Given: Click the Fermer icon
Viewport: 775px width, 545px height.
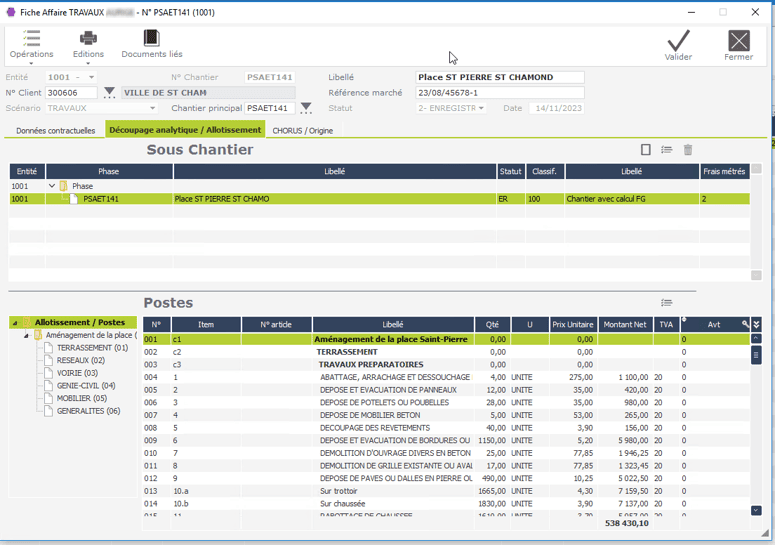Looking at the screenshot, I should [738, 40].
